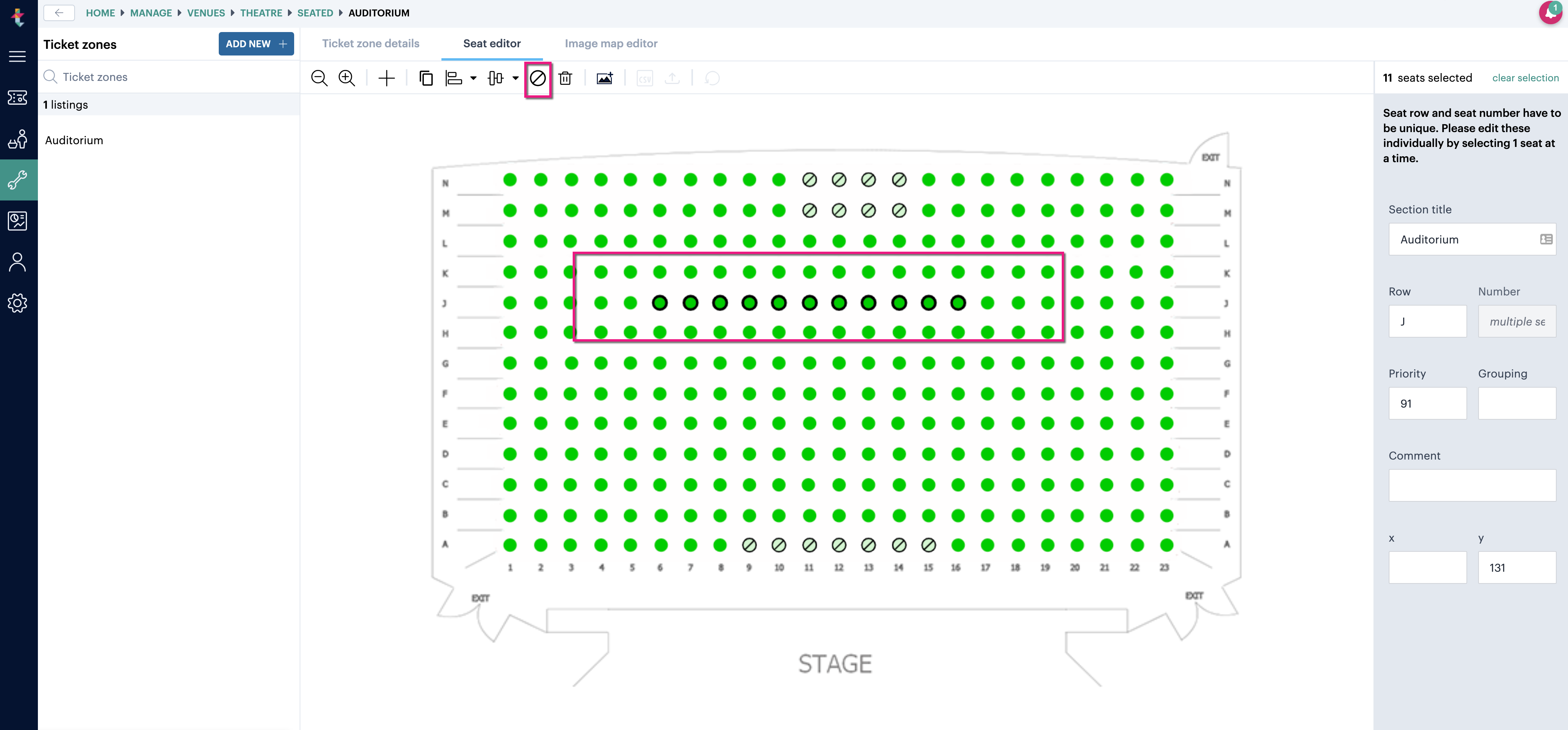Screen dimensions: 1568x730
Task: Click the undo rotate arrow icon
Action: tap(712, 78)
